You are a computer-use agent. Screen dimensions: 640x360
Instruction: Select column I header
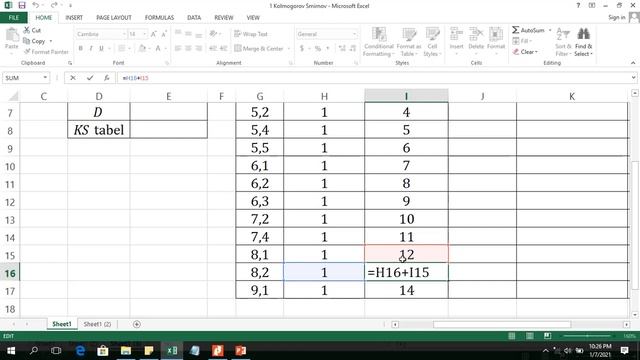(406, 96)
